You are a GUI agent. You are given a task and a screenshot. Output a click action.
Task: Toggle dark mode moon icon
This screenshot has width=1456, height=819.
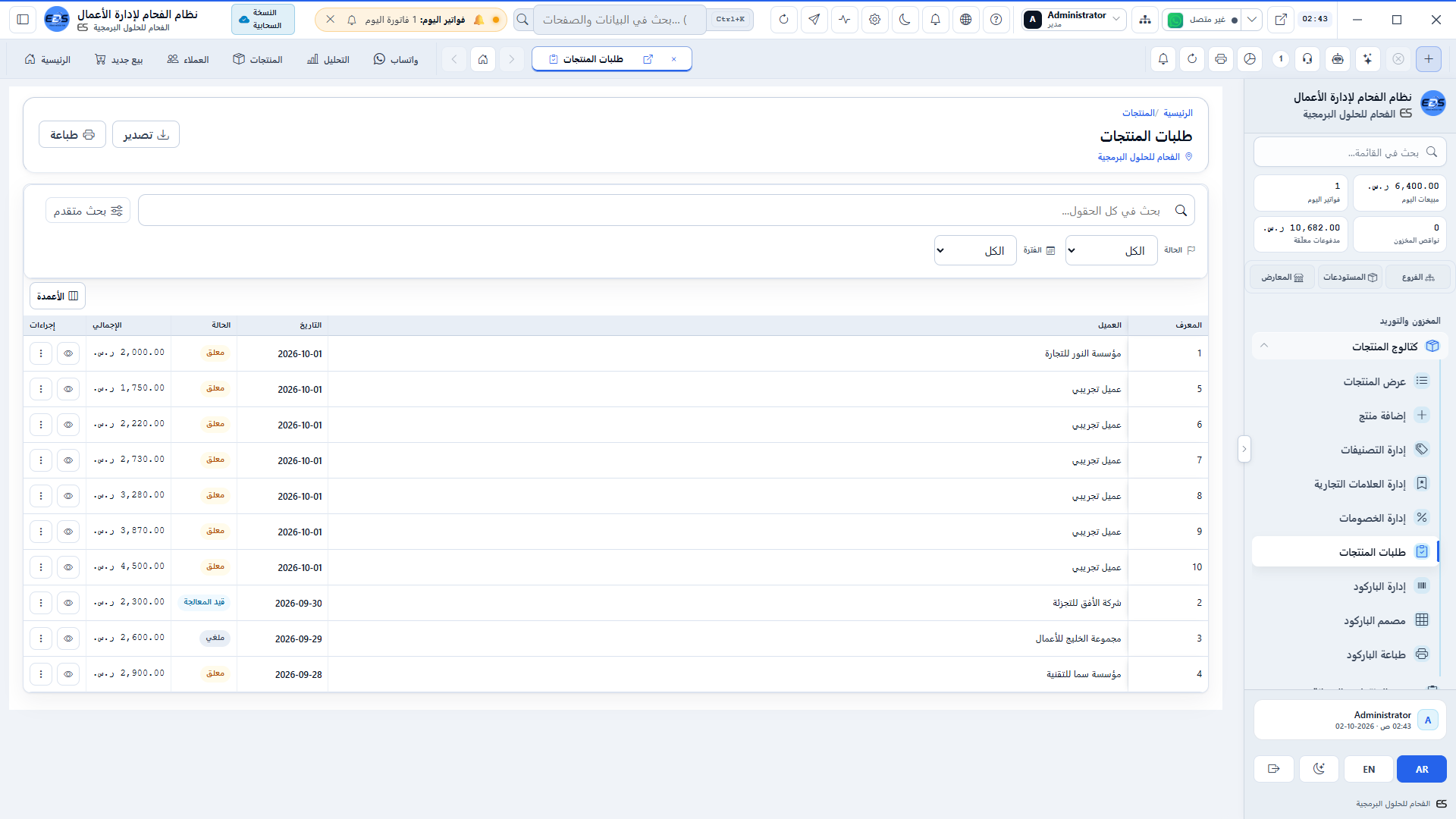(905, 20)
